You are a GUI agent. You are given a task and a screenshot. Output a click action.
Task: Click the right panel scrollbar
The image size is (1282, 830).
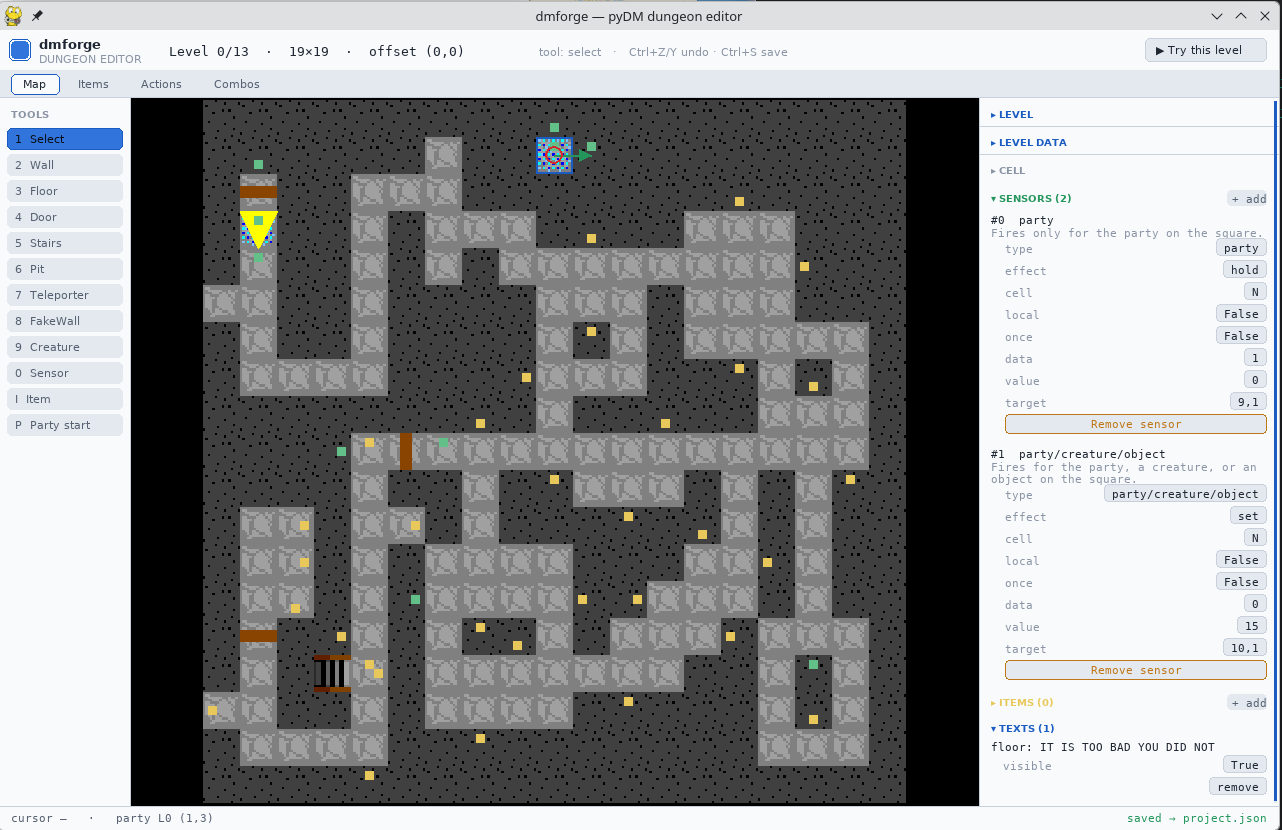[1276, 452]
